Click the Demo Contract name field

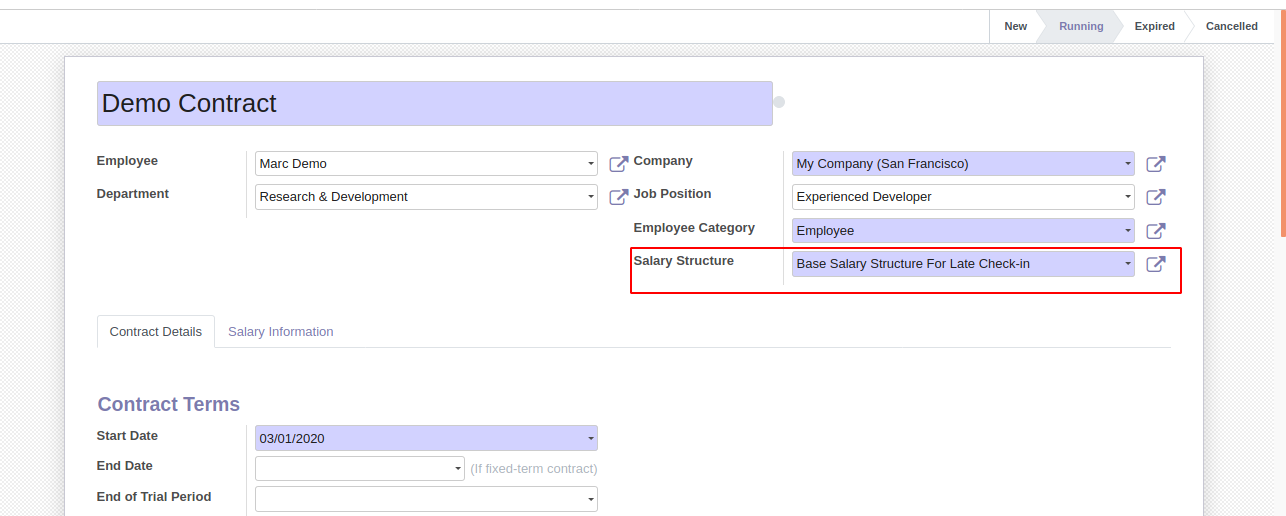[x=434, y=103]
